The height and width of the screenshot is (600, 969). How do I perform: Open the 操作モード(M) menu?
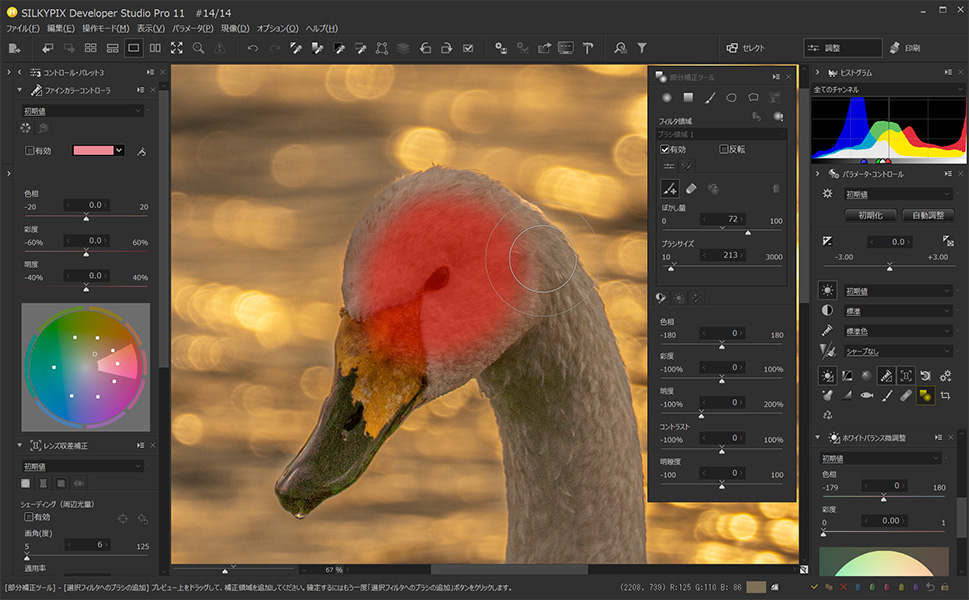coord(106,28)
